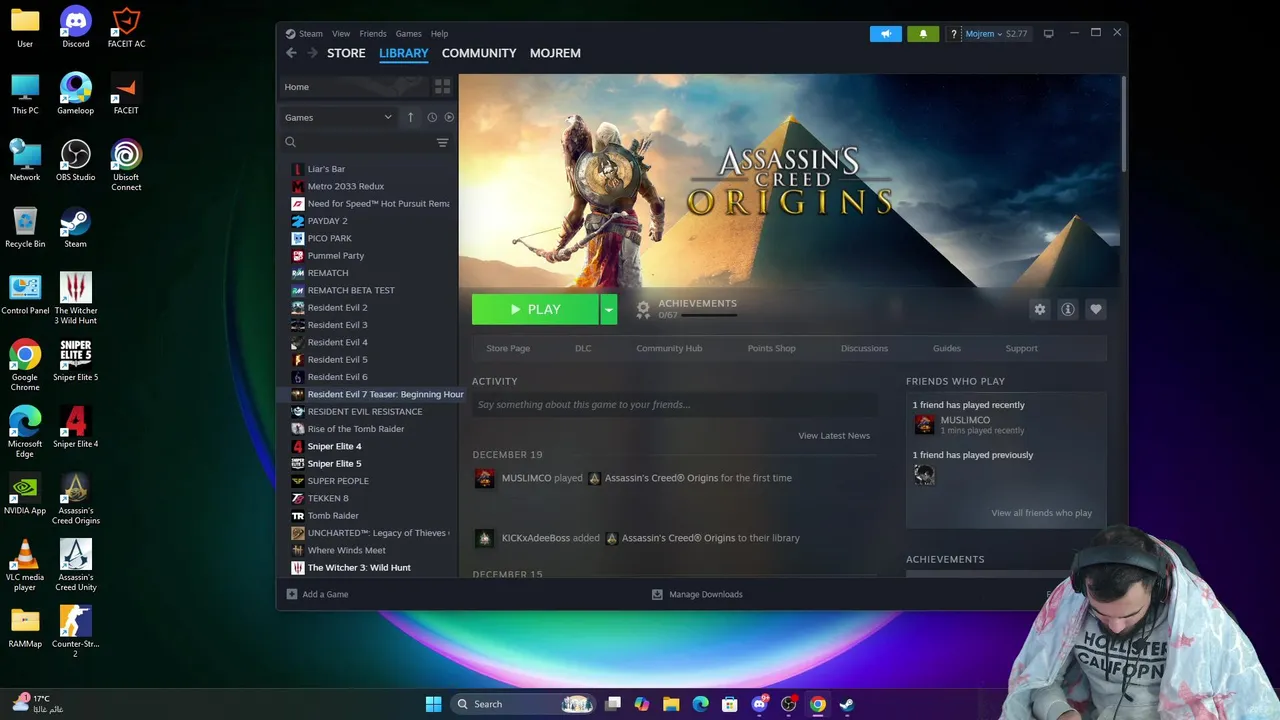Open Community Hub link
The width and height of the screenshot is (1280, 720).
coord(669,348)
